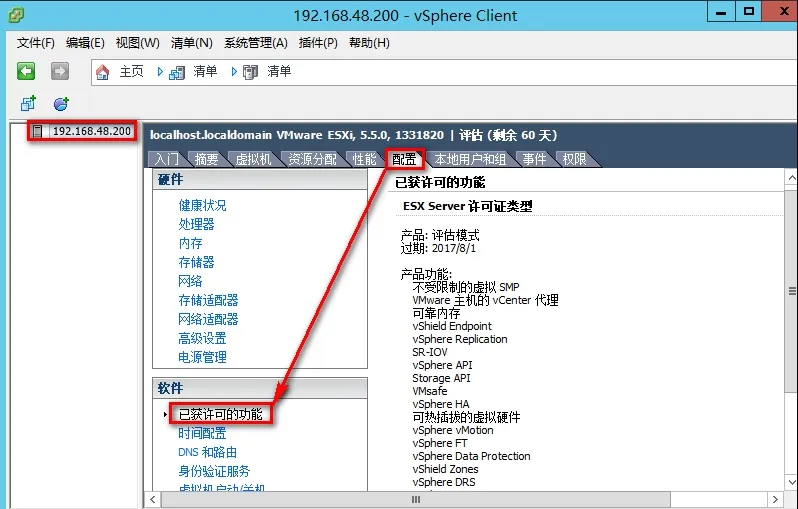
Task: Click the second 清单 inventory breadcrumb icon
Action: [250, 72]
